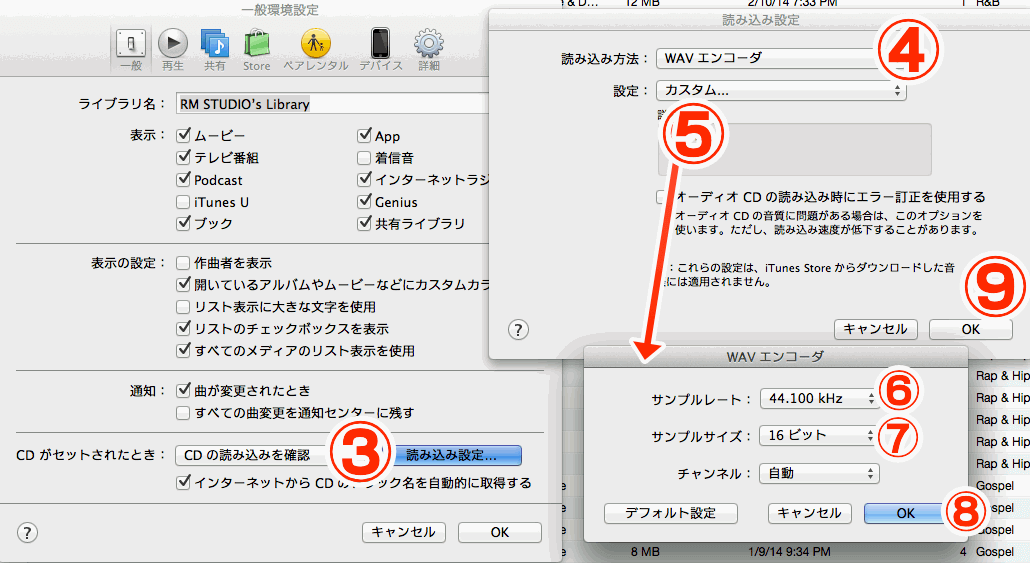Screen dimensions: 1030x563
Task: Click the help icon in import settings dialog
Action: coord(518,329)
